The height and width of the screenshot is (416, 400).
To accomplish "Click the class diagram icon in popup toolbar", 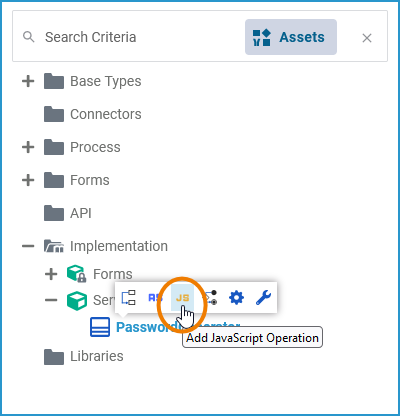I will (128, 298).
